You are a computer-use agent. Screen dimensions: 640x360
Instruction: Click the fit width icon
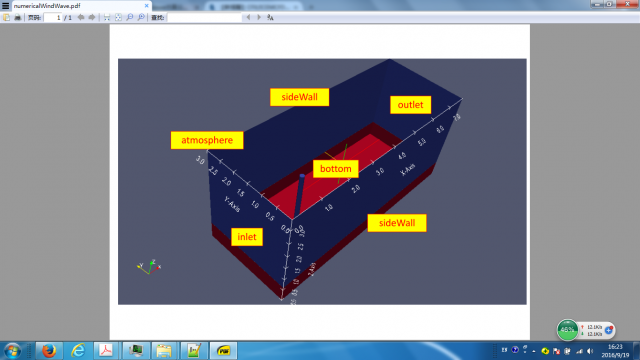coord(107,17)
